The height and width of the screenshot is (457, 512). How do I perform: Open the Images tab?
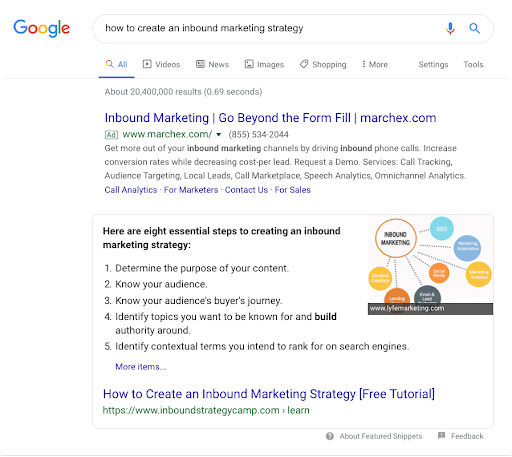pos(264,64)
